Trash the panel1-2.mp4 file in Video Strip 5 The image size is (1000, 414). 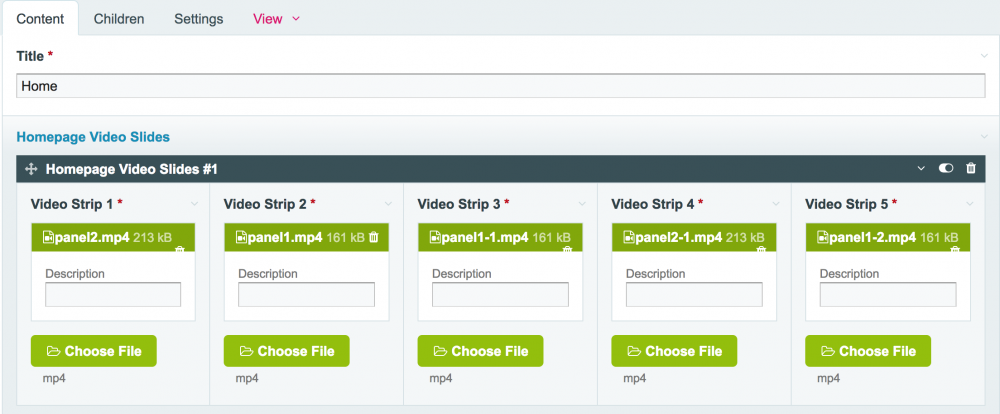955,248
